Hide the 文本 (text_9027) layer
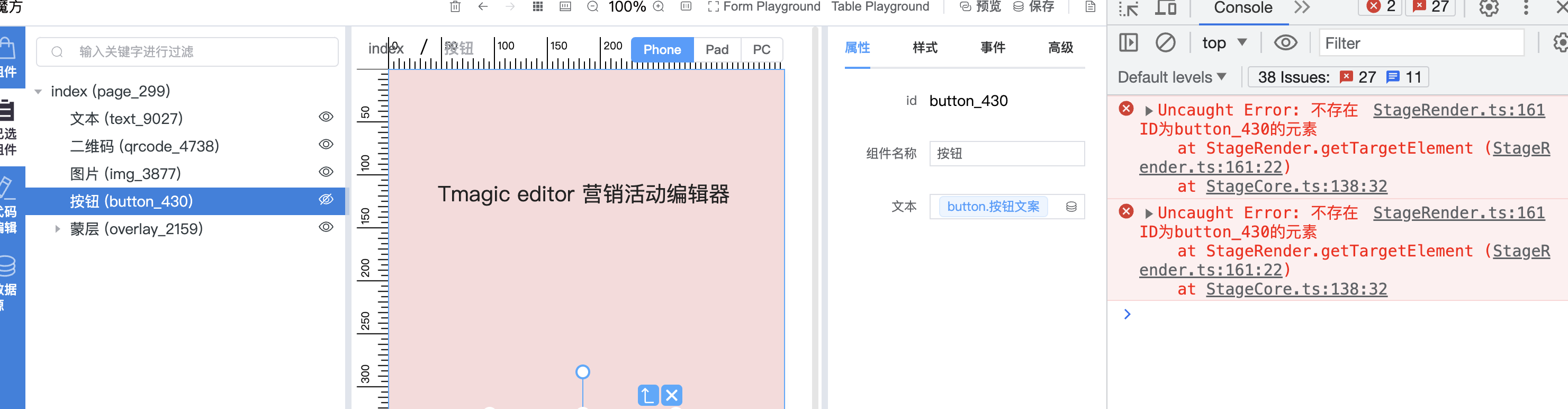 pos(326,117)
